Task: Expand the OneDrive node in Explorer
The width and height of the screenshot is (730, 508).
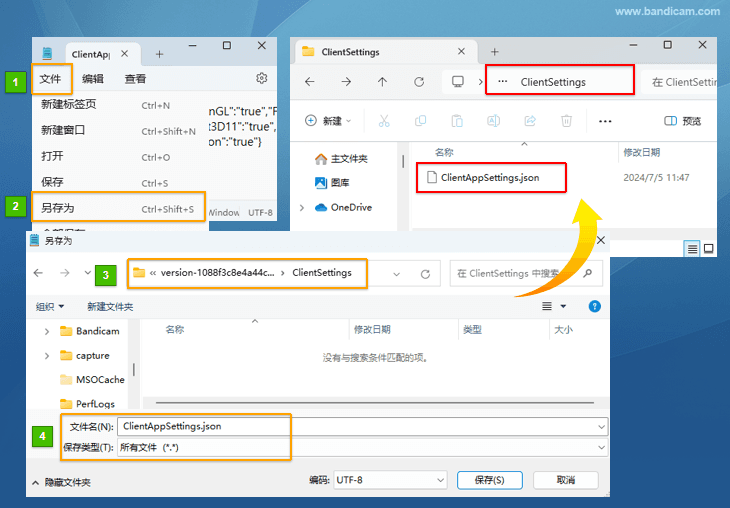Action: (302, 207)
